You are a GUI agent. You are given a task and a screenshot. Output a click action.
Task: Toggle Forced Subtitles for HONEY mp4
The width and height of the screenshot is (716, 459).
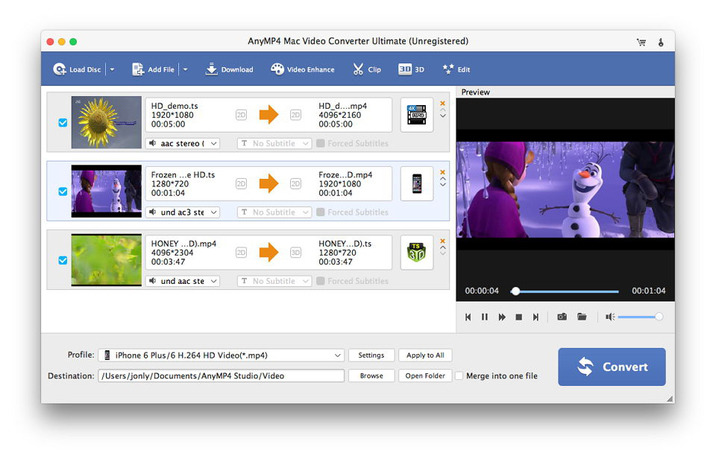(x=321, y=281)
